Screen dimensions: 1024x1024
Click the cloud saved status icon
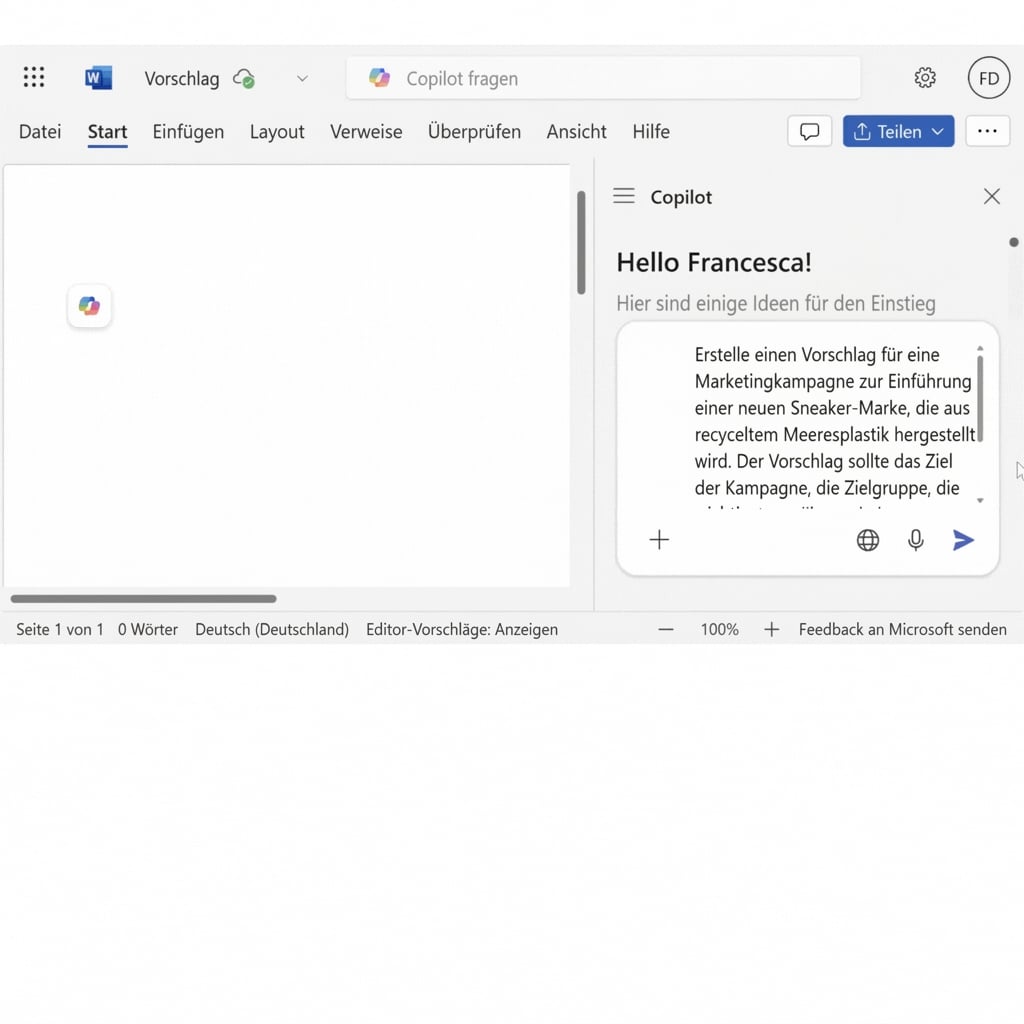coord(244,78)
